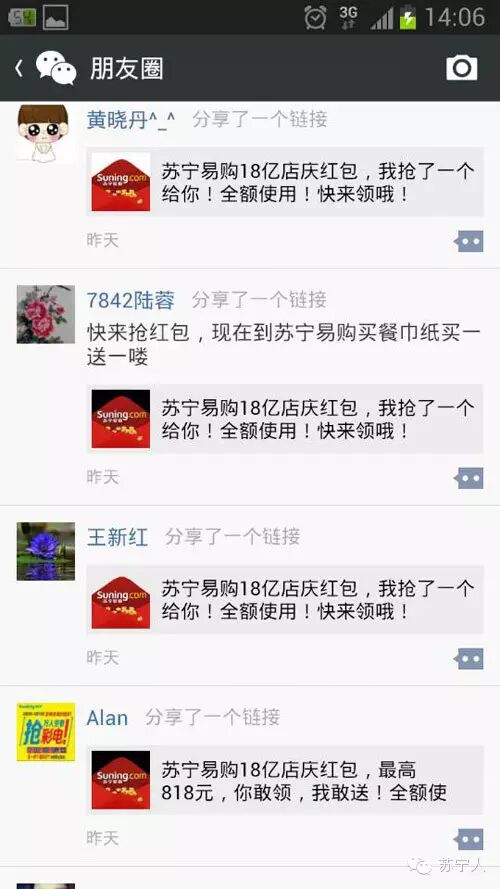Go back using the top-left arrow
Image resolution: width=500 pixels, height=889 pixels.
point(19,69)
